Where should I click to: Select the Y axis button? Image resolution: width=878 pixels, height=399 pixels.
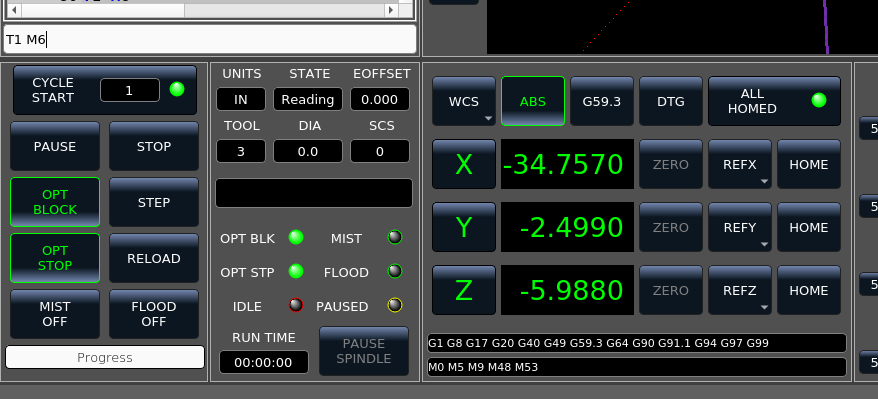(x=464, y=227)
